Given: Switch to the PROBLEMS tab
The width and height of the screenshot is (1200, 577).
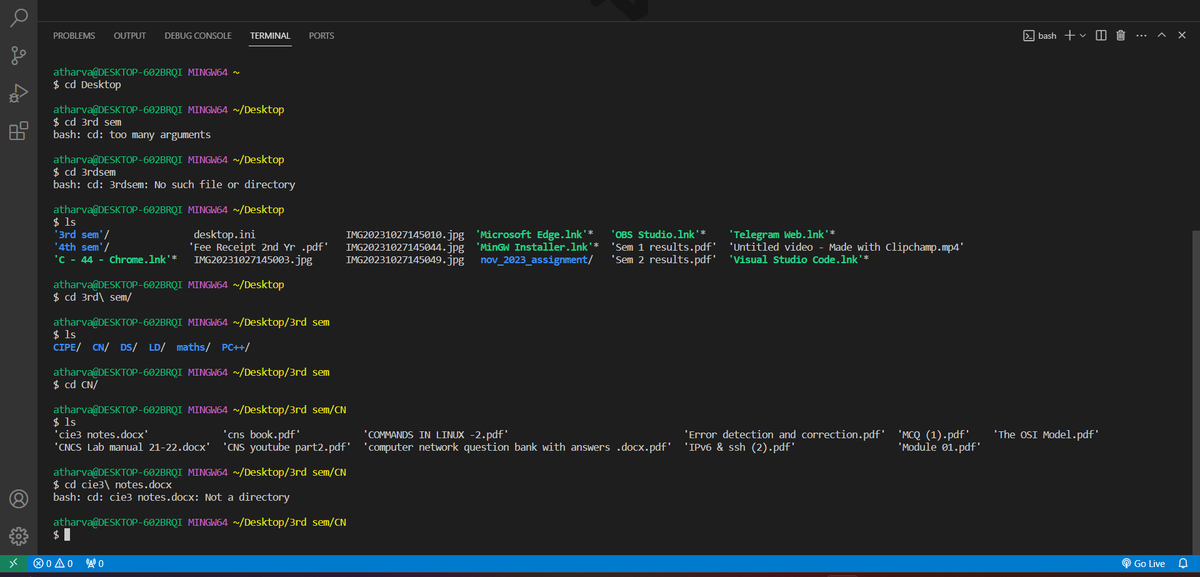Looking at the screenshot, I should point(74,35).
